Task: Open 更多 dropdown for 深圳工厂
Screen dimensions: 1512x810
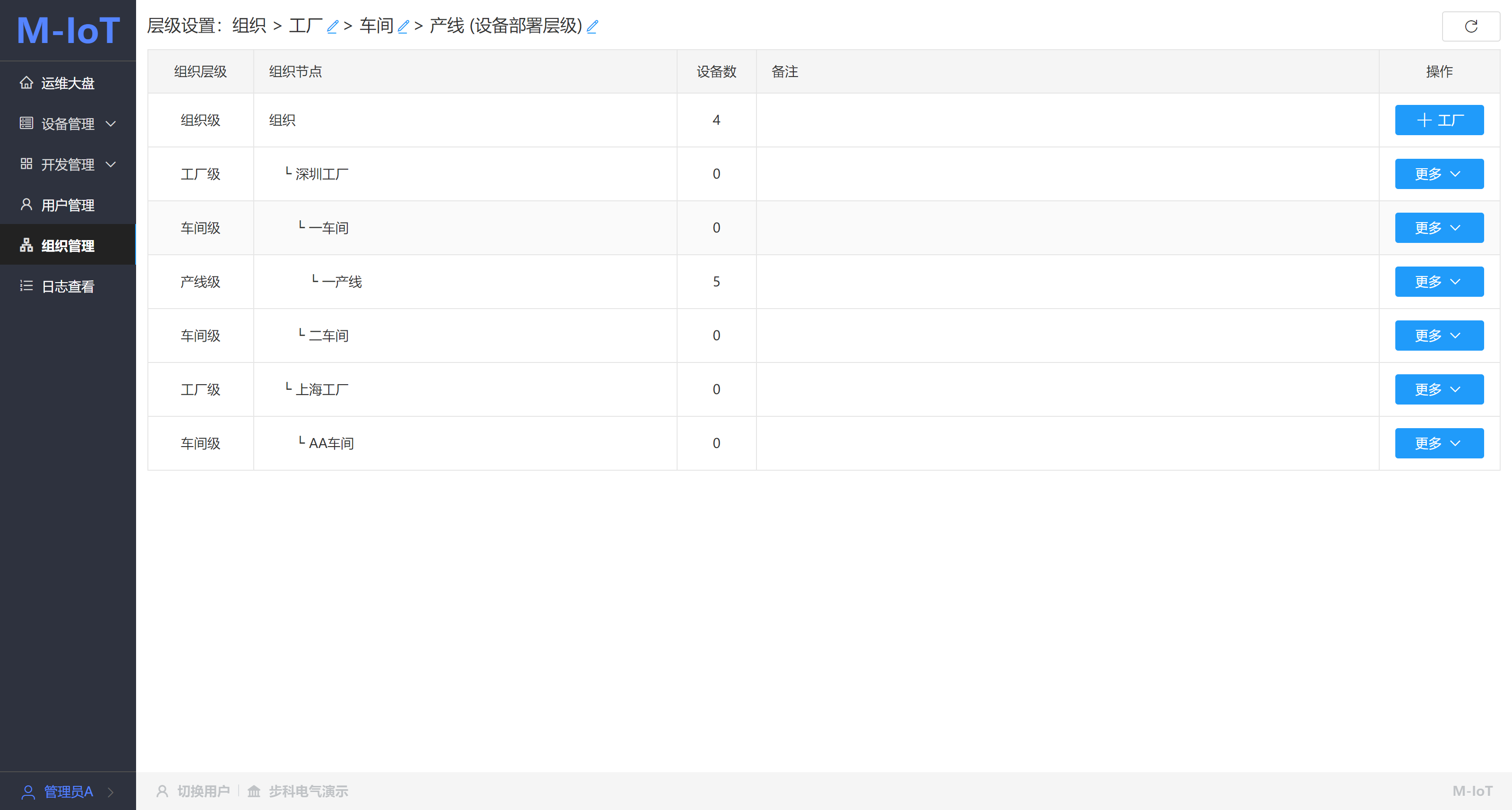Action: coord(1439,174)
